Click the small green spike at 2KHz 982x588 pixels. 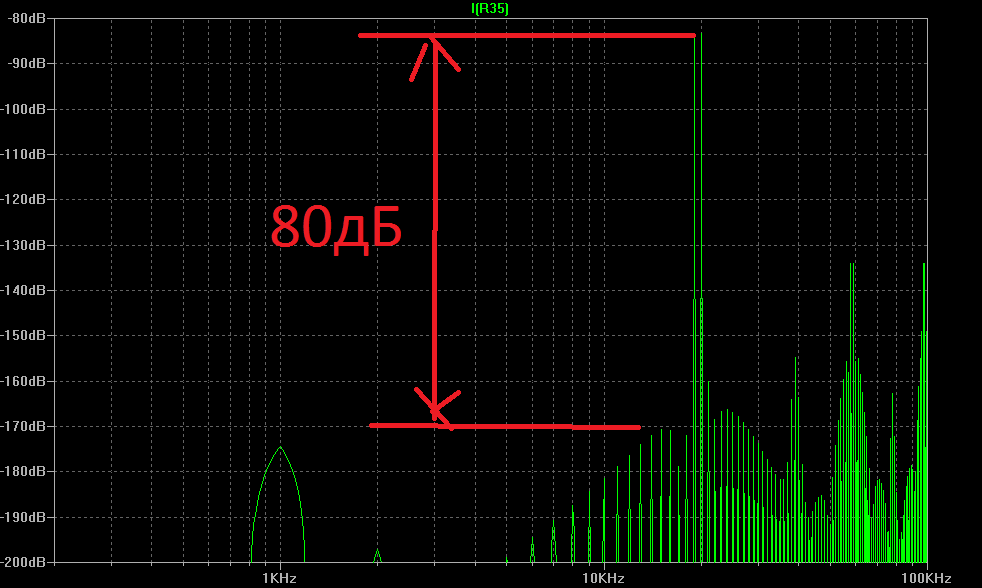click(x=377, y=556)
